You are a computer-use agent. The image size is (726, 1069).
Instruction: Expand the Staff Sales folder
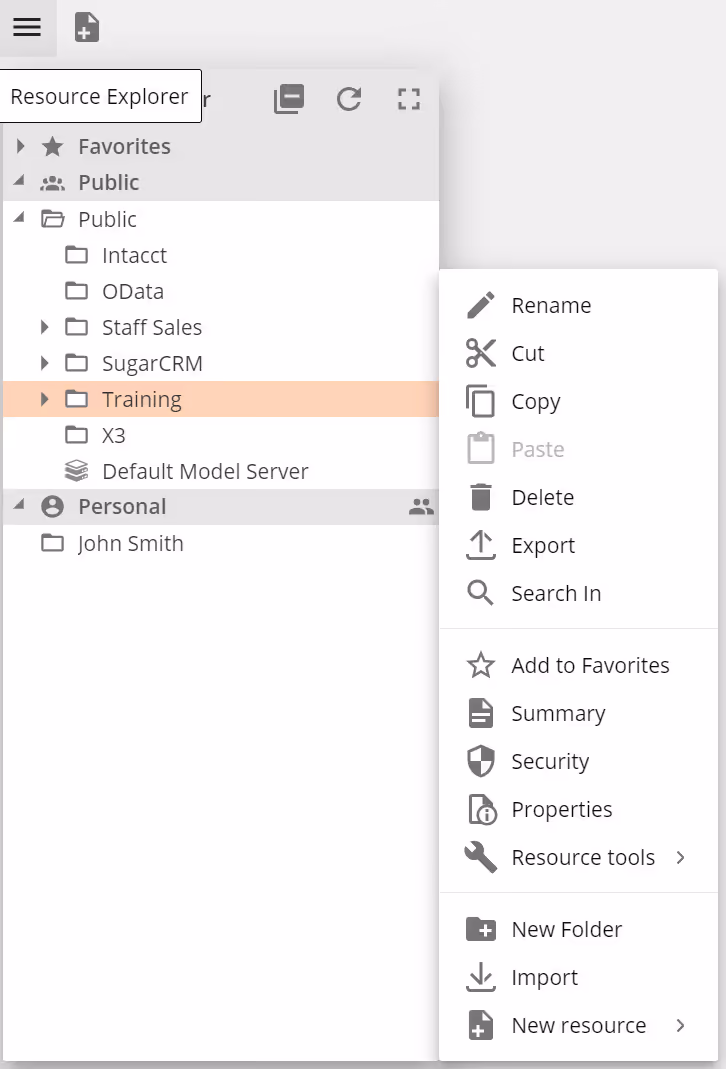pyautogui.click(x=44, y=327)
